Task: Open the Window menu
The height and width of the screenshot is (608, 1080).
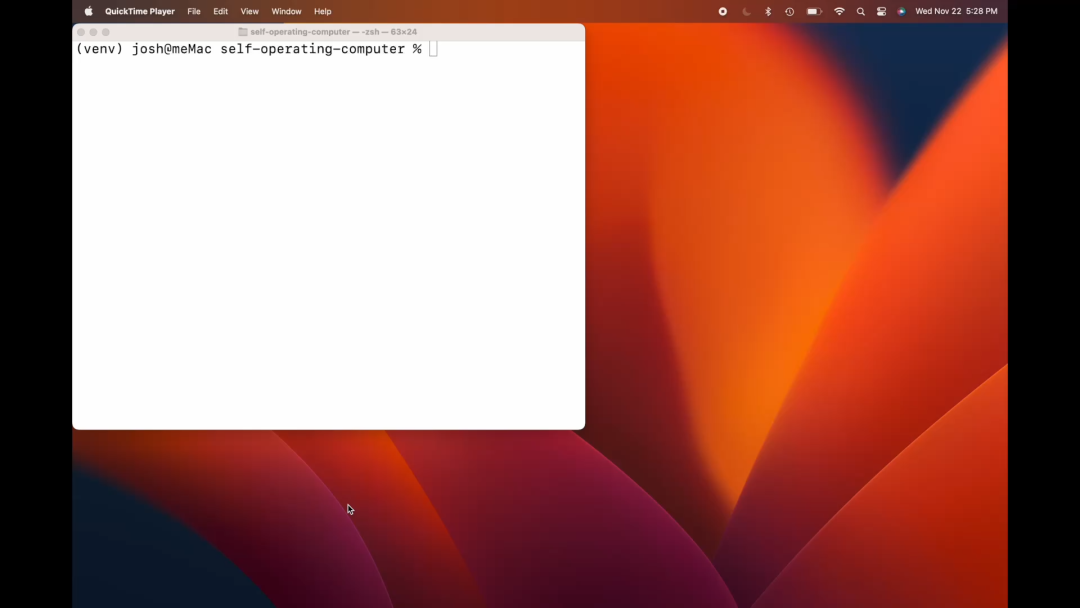Action: [x=286, y=12]
